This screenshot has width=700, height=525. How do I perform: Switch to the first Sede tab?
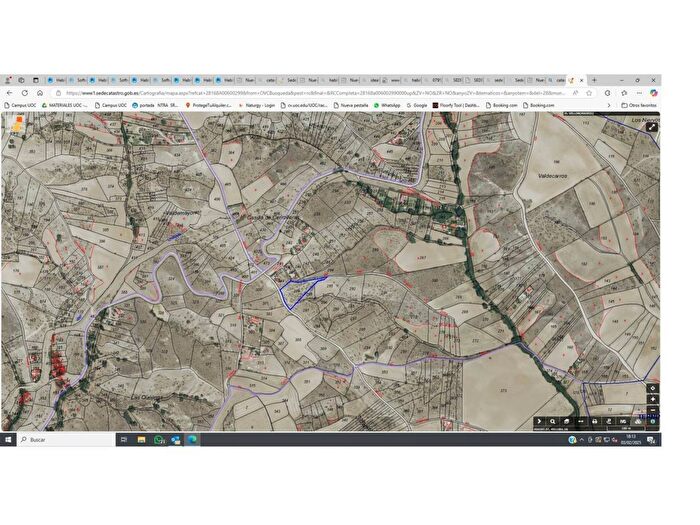(x=288, y=80)
